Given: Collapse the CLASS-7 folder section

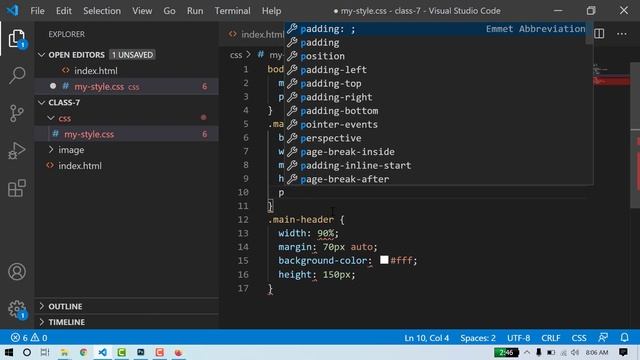Looking at the screenshot, I should [41, 102].
